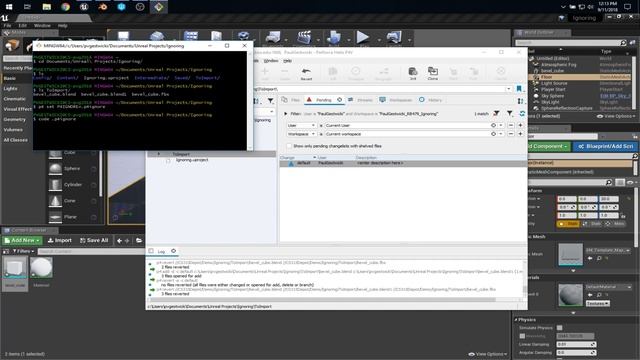Image resolution: width=640 pixels, height=360 pixels.
Task: Click the Launch icon in the Unreal toolbar
Action: [394, 37]
